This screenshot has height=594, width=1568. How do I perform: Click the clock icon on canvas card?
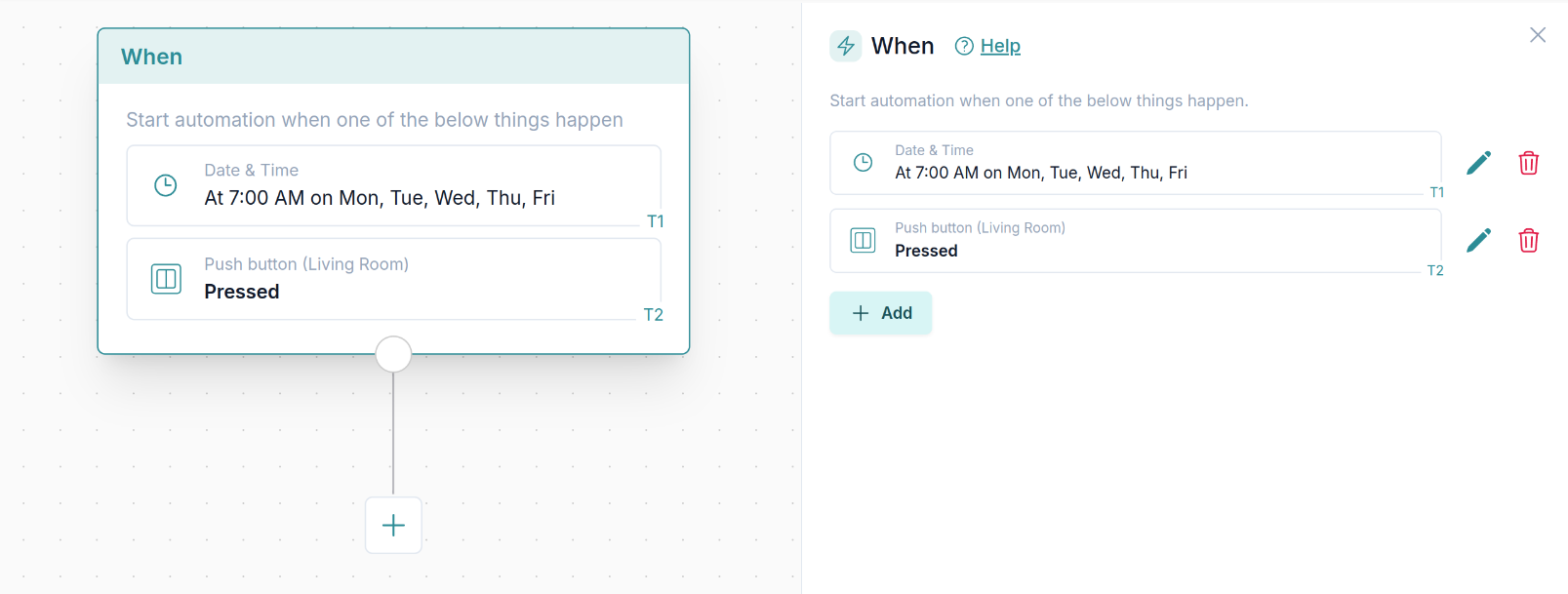point(166,185)
